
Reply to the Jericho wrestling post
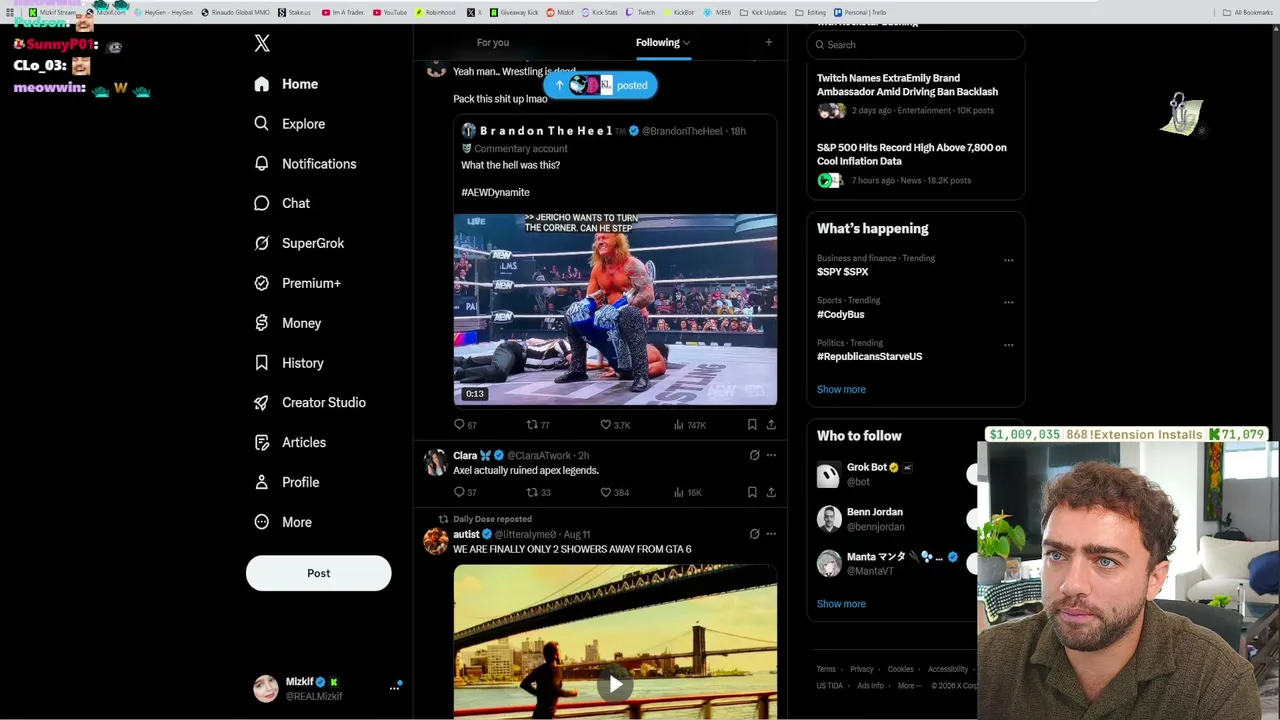point(460,425)
